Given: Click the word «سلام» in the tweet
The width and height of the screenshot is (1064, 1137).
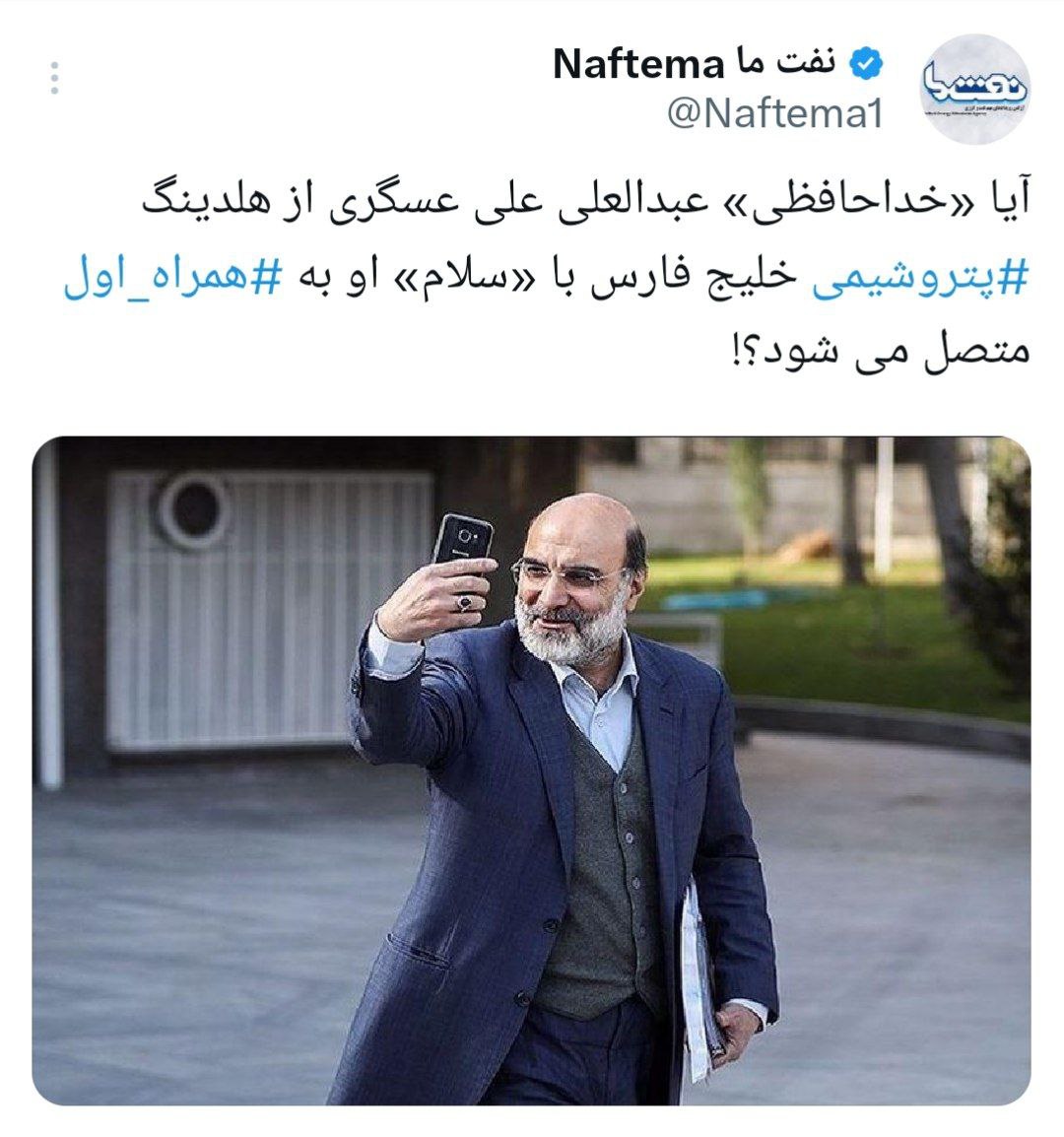Looking at the screenshot, I should [x=467, y=277].
